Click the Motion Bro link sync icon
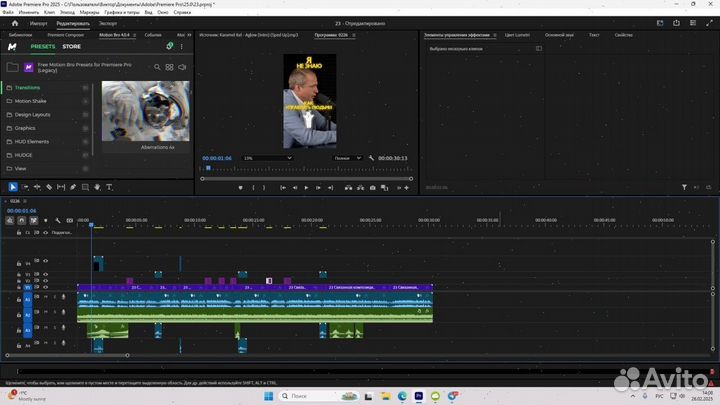 coord(169,46)
